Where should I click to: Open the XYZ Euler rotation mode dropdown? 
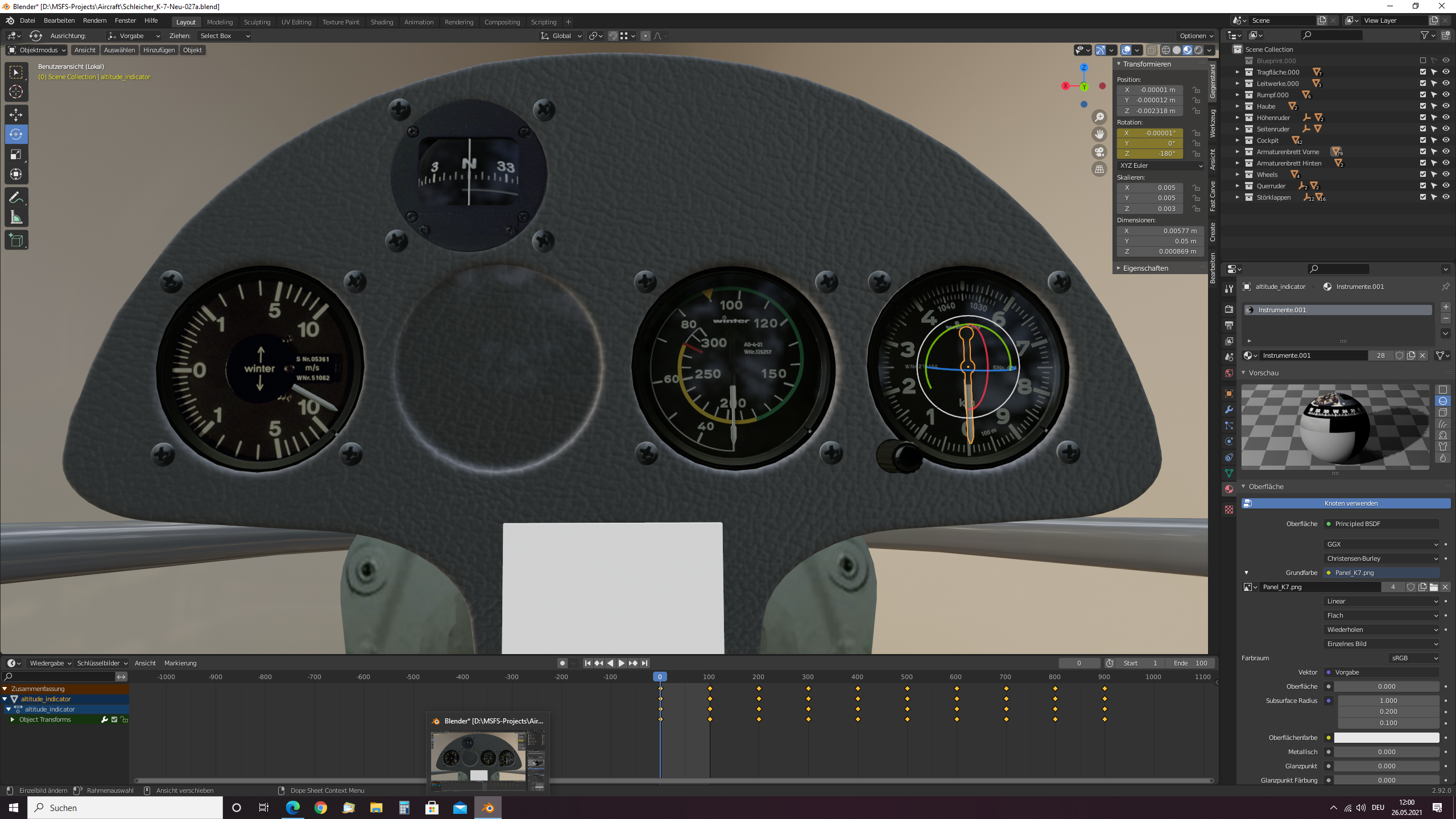1160,166
